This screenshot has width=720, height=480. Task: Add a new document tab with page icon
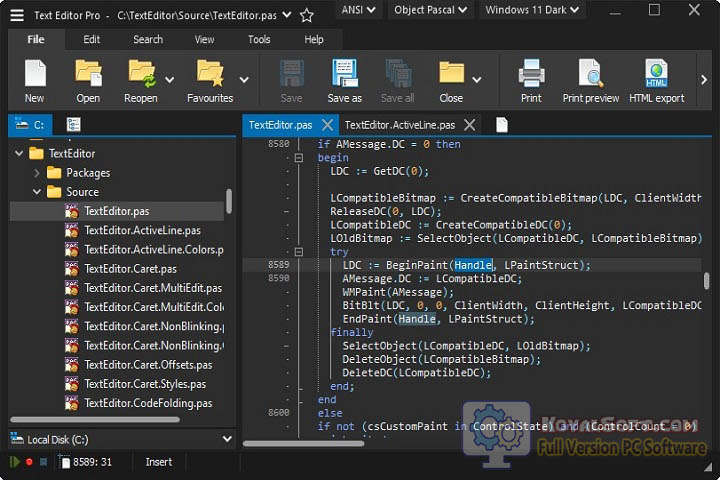click(x=502, y=125)
